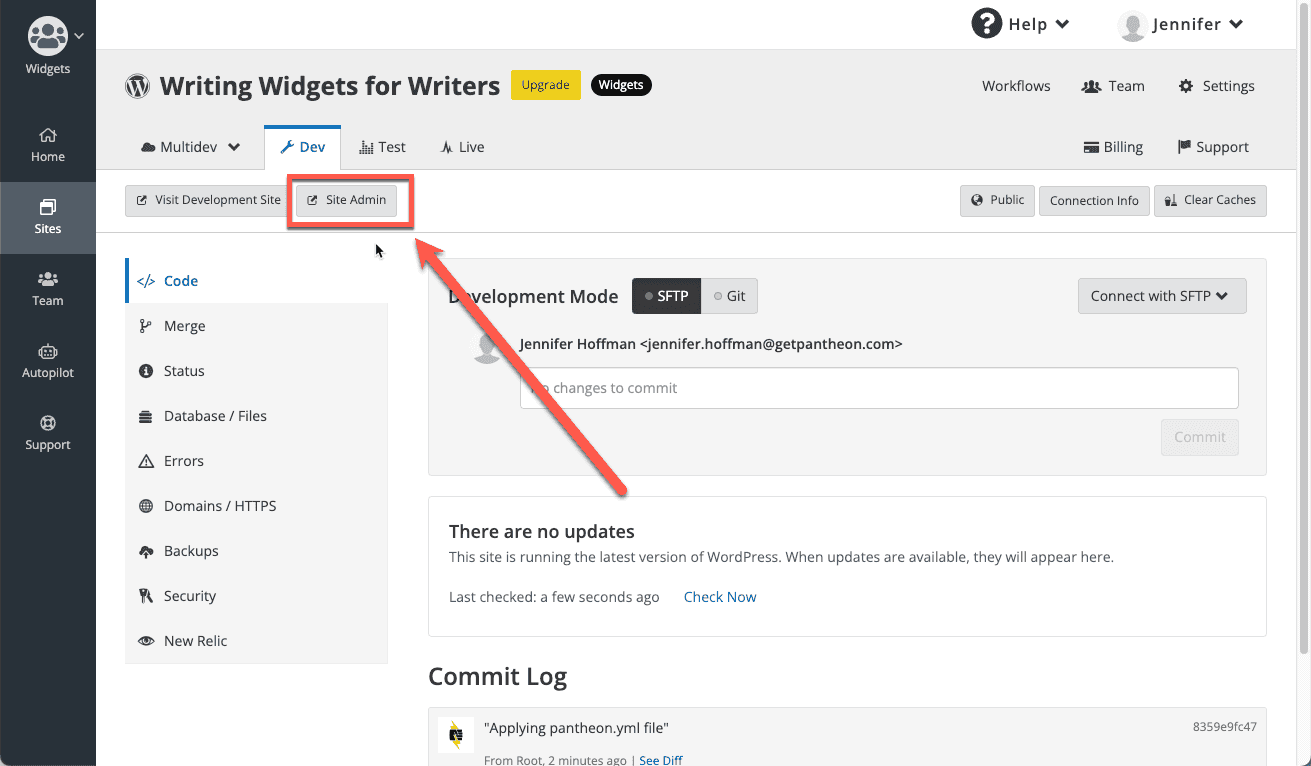Open the Security section
The height and width of the screenshot is (766, 1311).
point(189,595)
